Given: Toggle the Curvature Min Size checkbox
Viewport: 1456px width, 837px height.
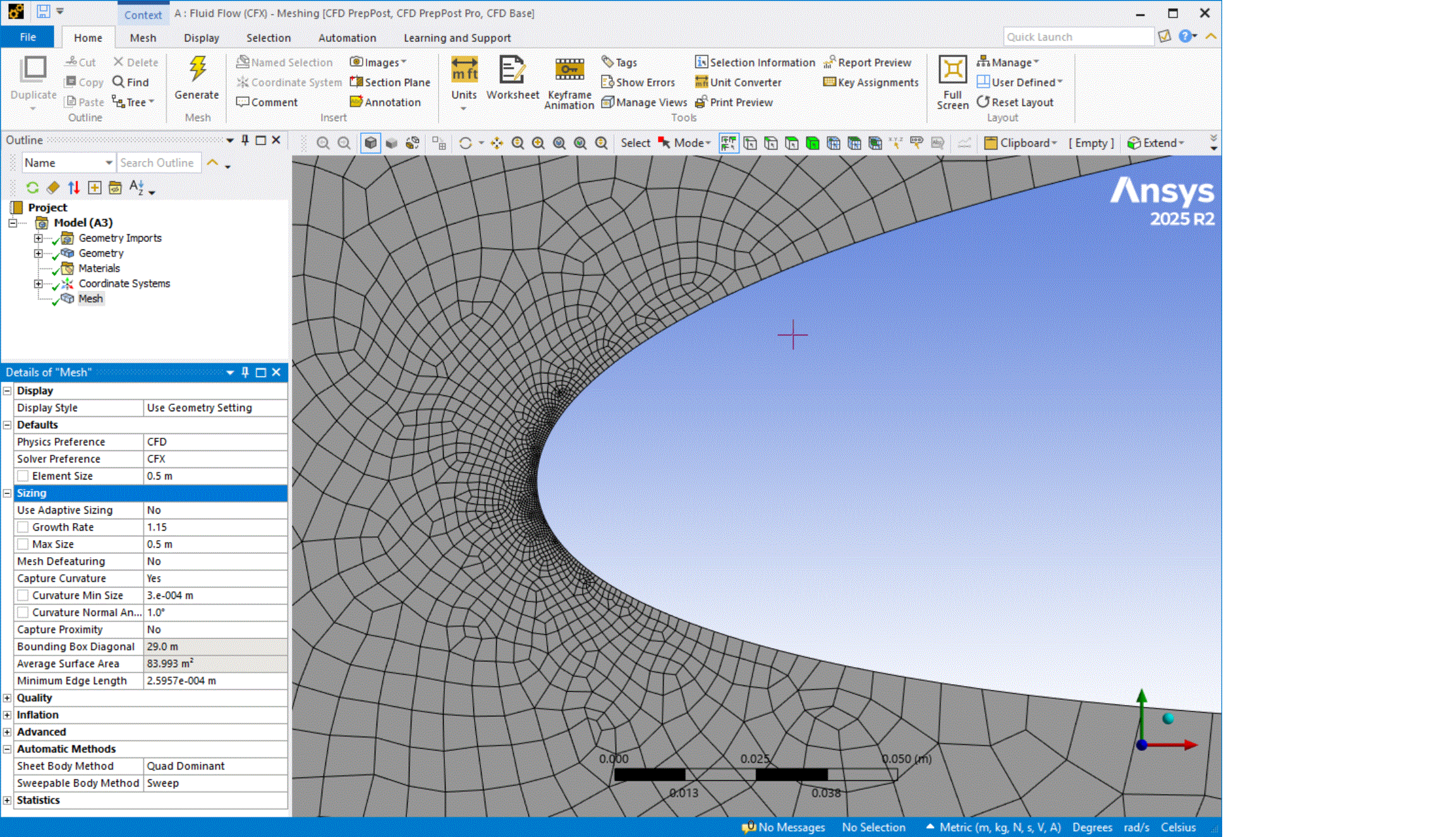Looking at the screenshot, I should 23,595.
